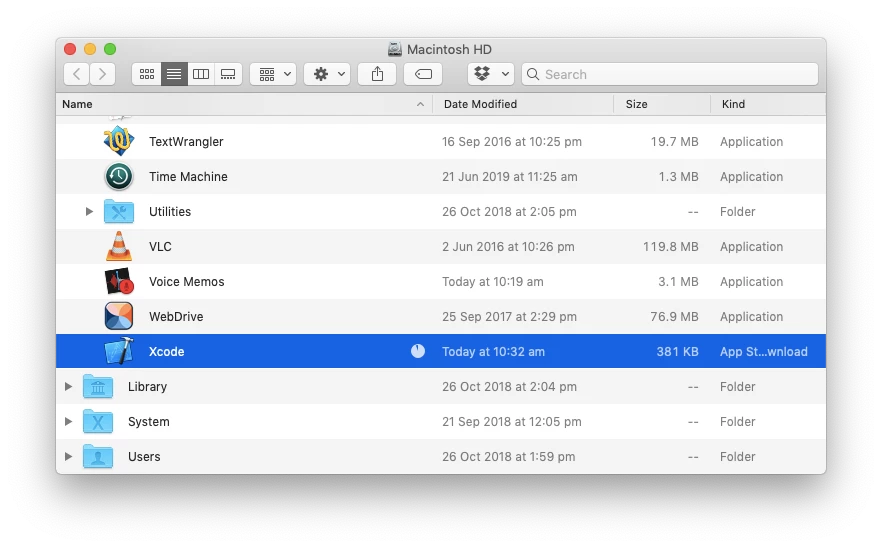Click the Time Machine file name
The image size is (882, 548).
click(x=188, y=177)
